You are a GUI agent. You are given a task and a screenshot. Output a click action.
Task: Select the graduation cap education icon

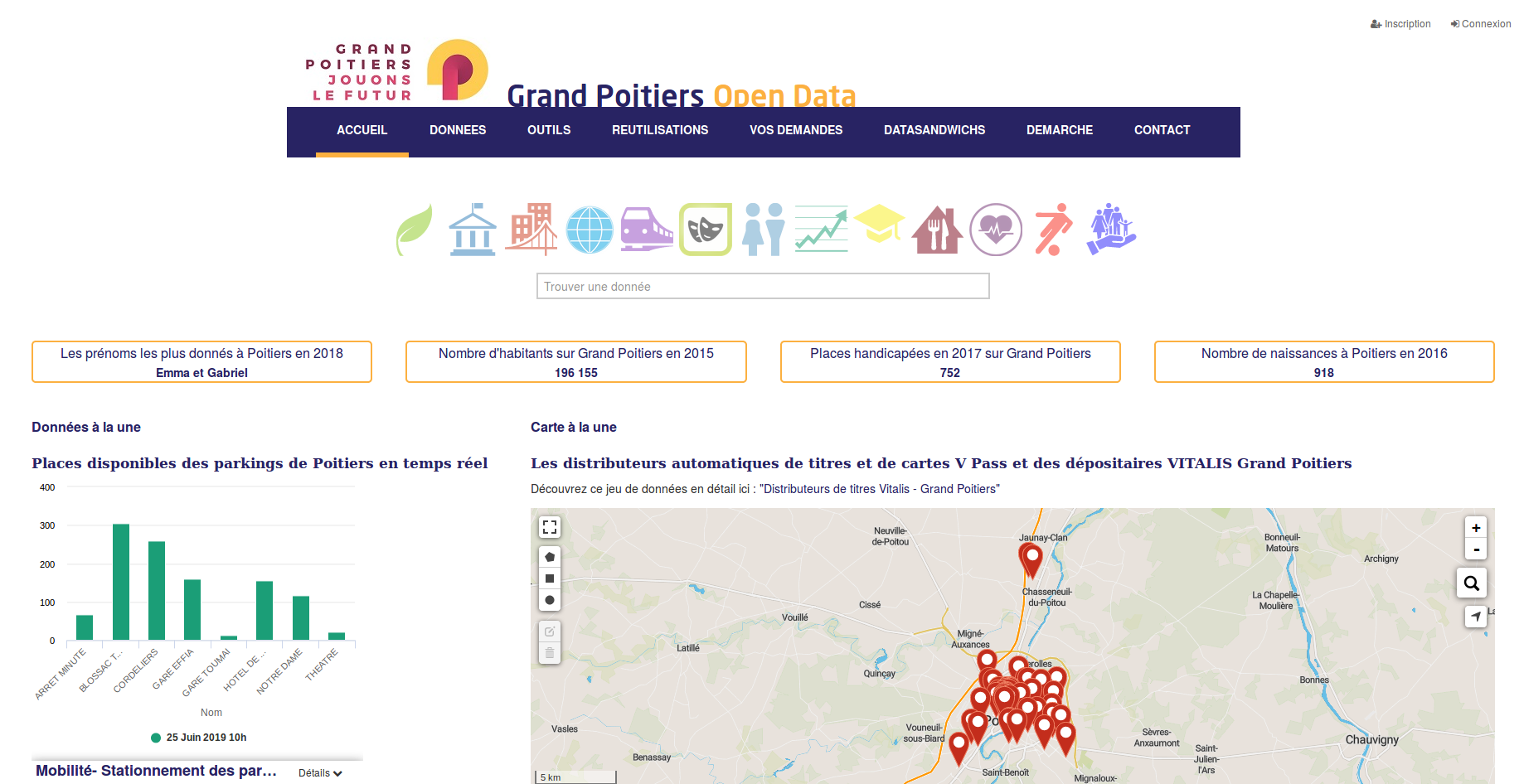(879, 224)
